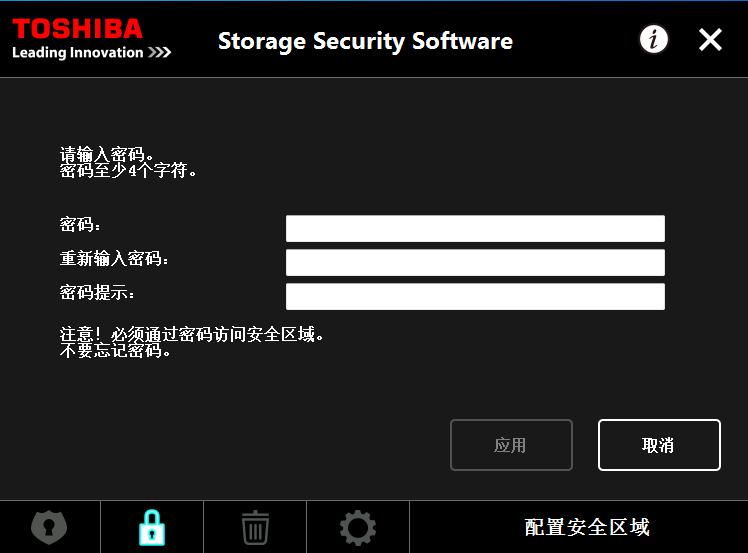Click the Toshiba Leading Innovation logo

91,39
